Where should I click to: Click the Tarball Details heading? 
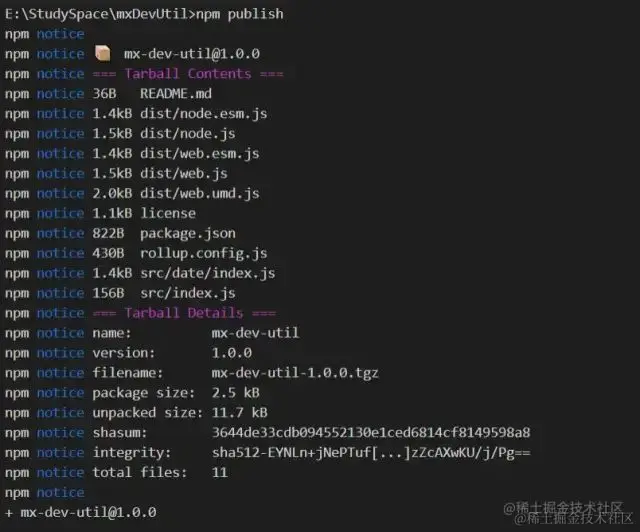tap(184, 313)
